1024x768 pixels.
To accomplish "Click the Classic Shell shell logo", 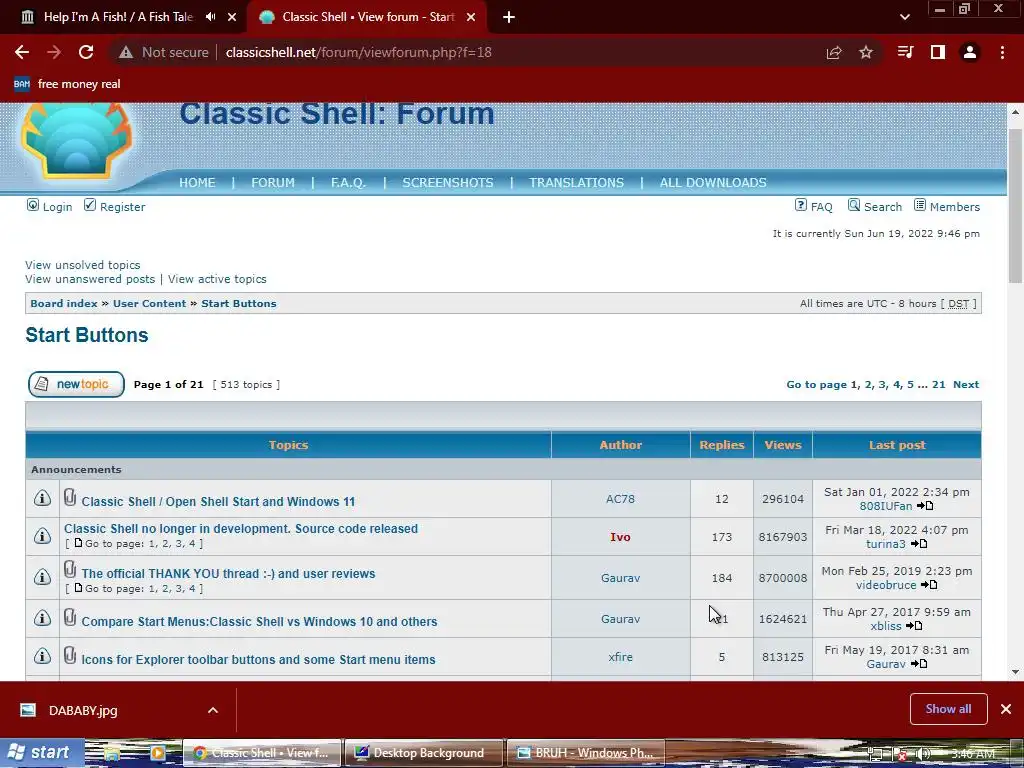I will (x=76, y=140).
